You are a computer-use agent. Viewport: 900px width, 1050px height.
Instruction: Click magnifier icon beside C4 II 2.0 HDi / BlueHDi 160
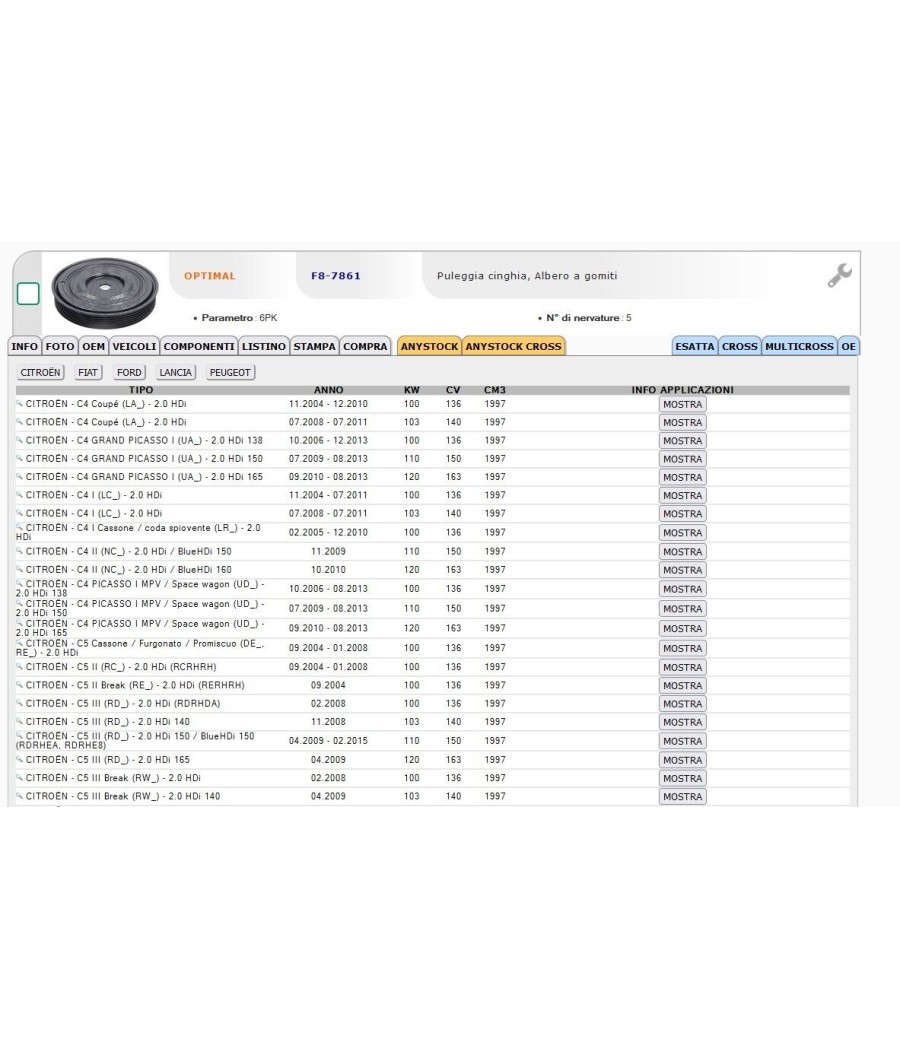pos(19,569)
